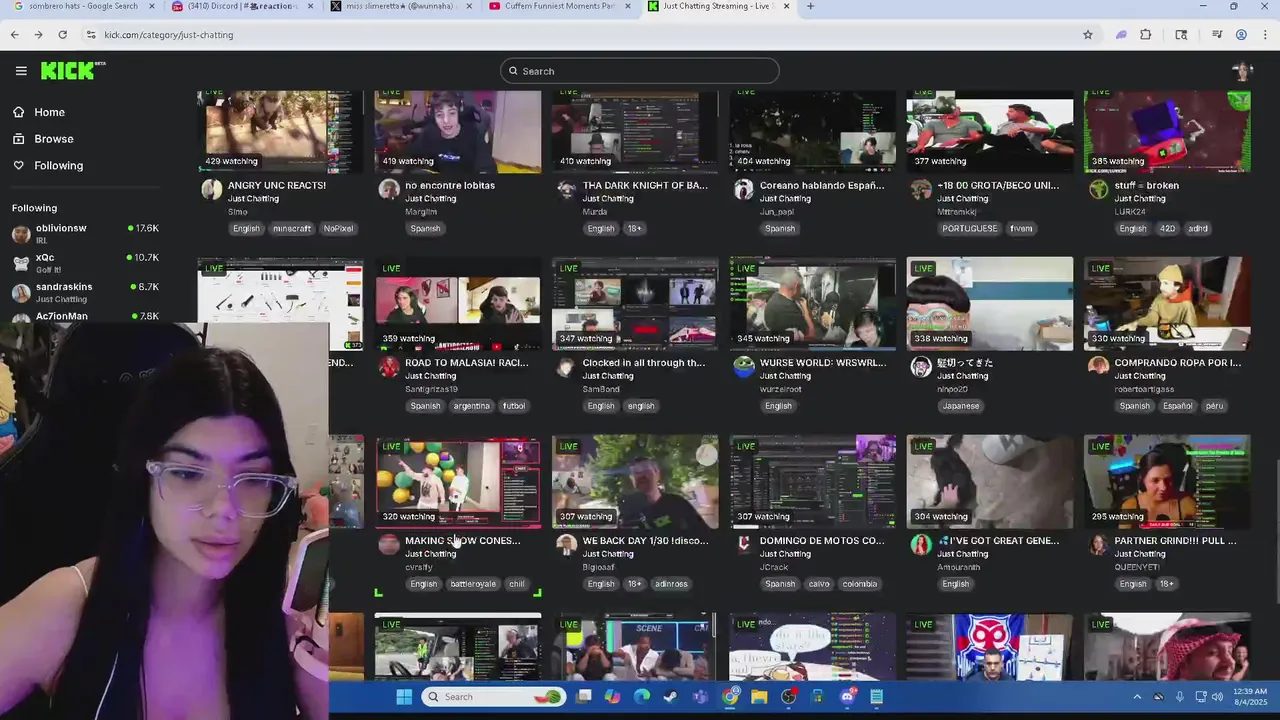Open sandraskins channel in Following list
The height and width of the screenshot is (720, 1280).
(x=85, y=292)
